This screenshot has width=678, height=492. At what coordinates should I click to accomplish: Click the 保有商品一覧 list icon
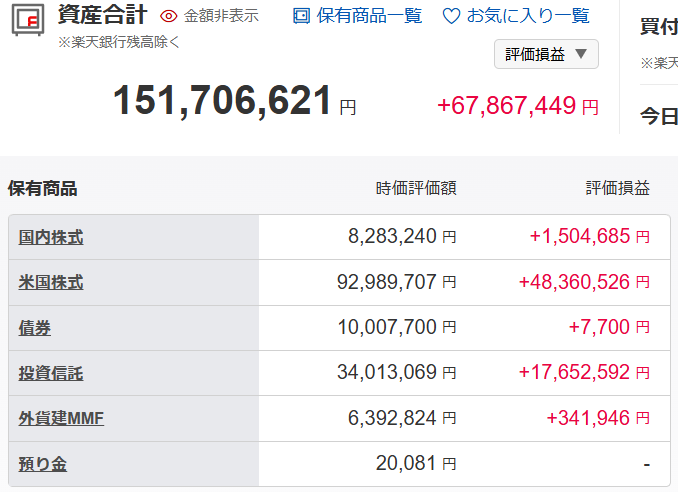301,16
